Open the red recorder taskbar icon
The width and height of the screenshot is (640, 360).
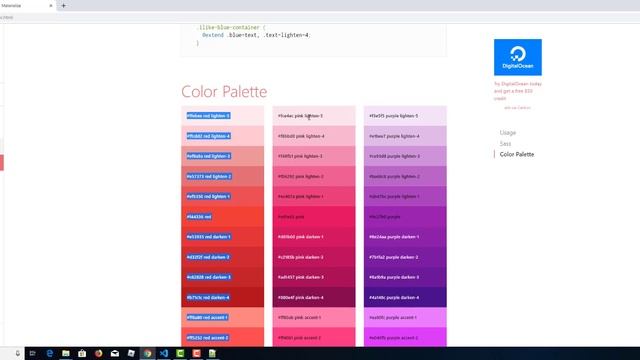196,353
